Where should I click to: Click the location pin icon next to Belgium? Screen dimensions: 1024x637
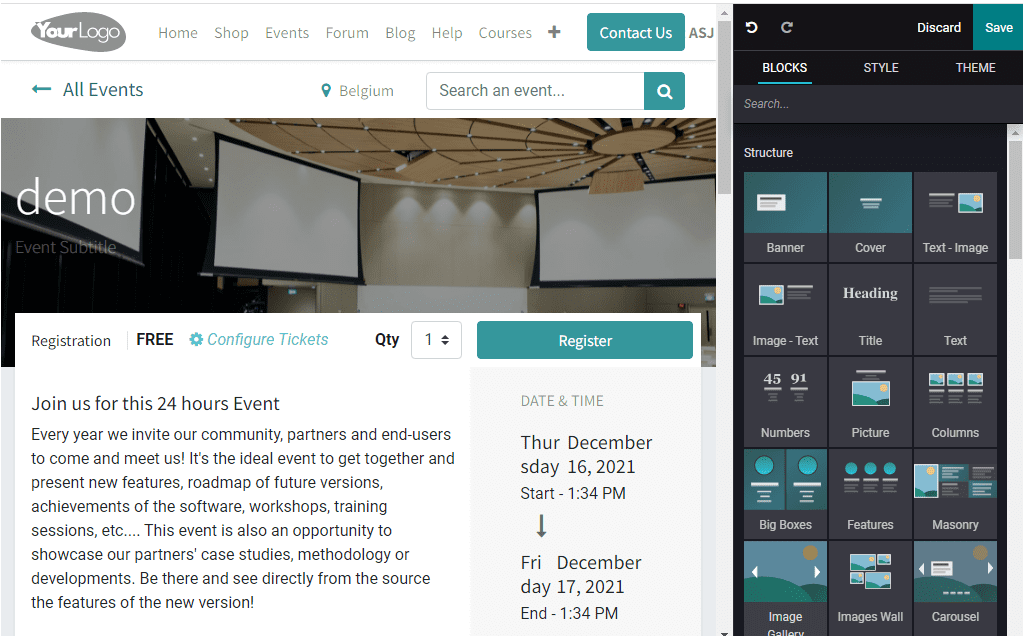coord(324,90)
